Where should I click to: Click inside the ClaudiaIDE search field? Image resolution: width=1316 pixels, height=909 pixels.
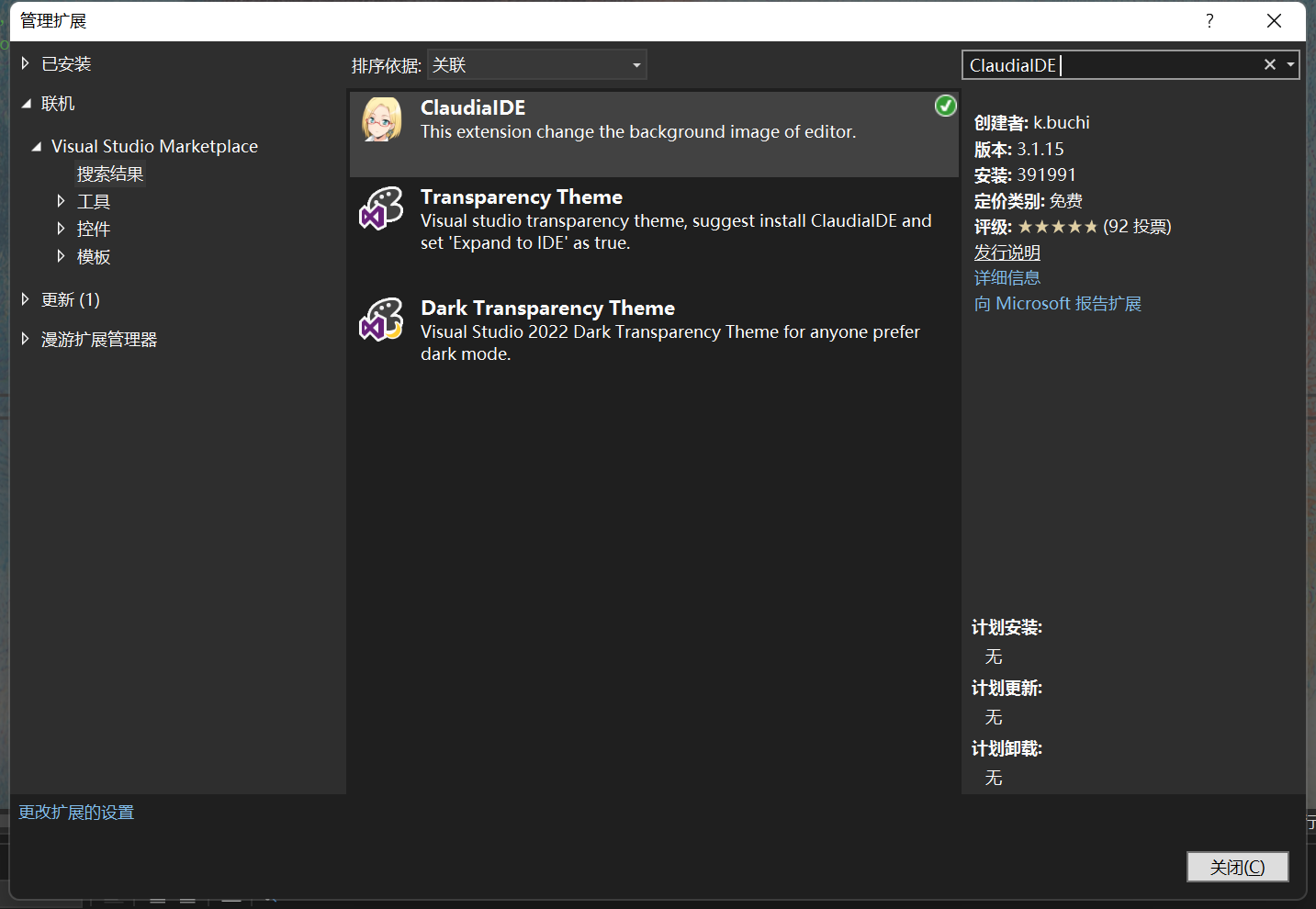coord(1111,65)
